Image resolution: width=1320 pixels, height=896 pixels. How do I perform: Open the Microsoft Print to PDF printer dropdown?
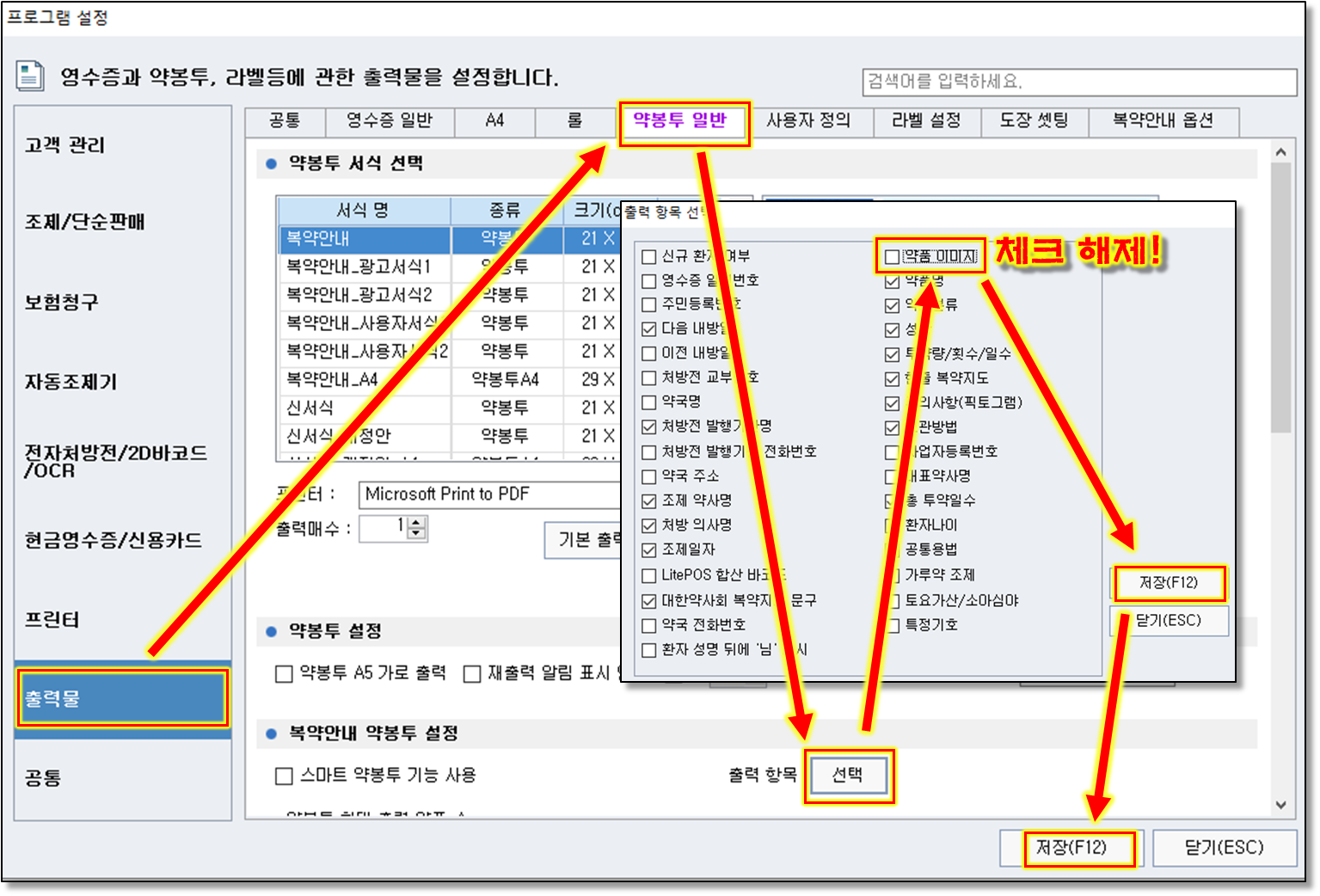click(490, 494)
